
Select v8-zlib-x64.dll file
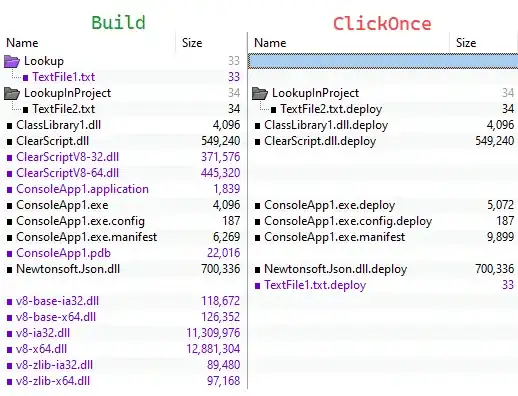coord(53,381)
